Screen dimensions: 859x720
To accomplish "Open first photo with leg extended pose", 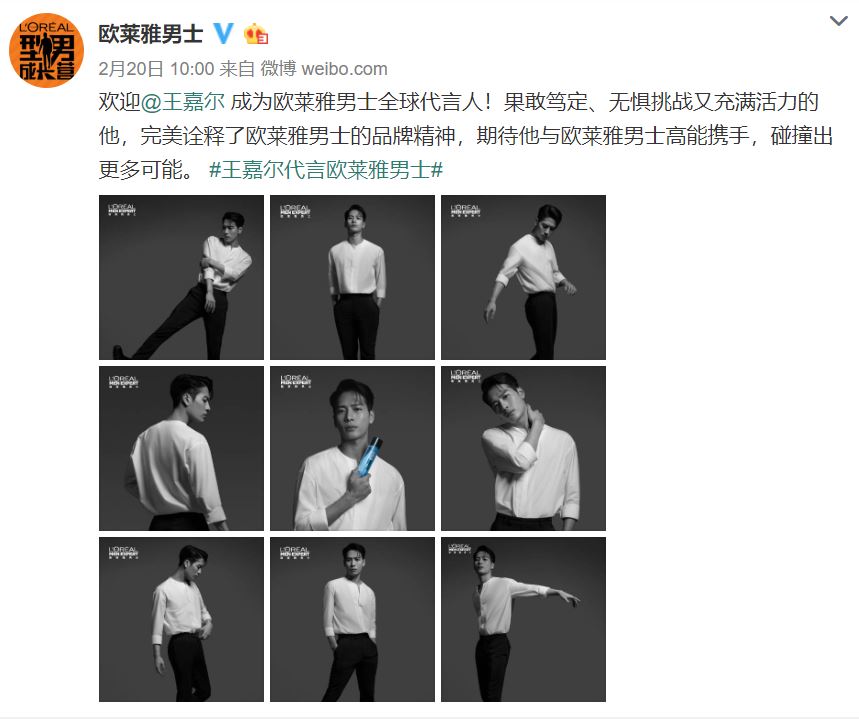I will coord(181,277).
